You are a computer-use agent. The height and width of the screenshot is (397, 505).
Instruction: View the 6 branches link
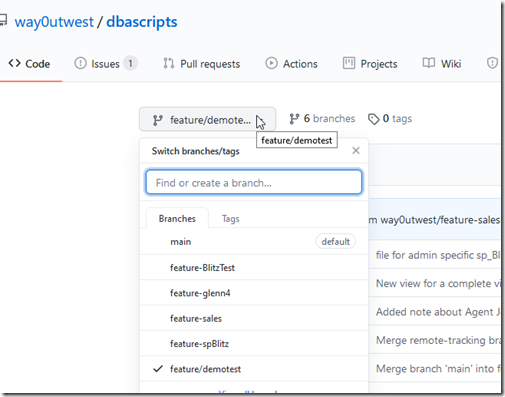(322, 119)
